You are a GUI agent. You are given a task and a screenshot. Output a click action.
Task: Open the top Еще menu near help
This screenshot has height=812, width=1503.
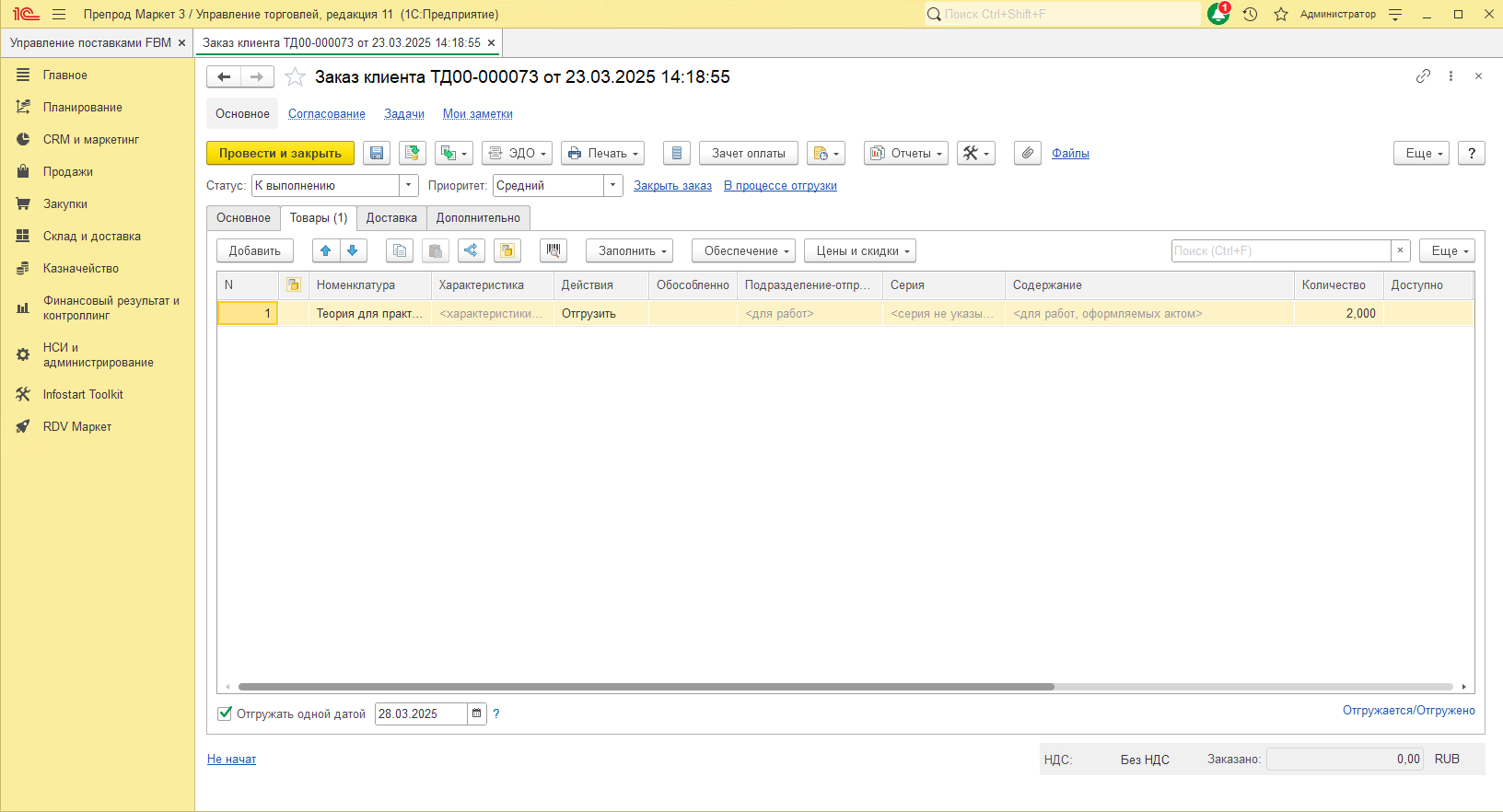[x=1422, y=154]
